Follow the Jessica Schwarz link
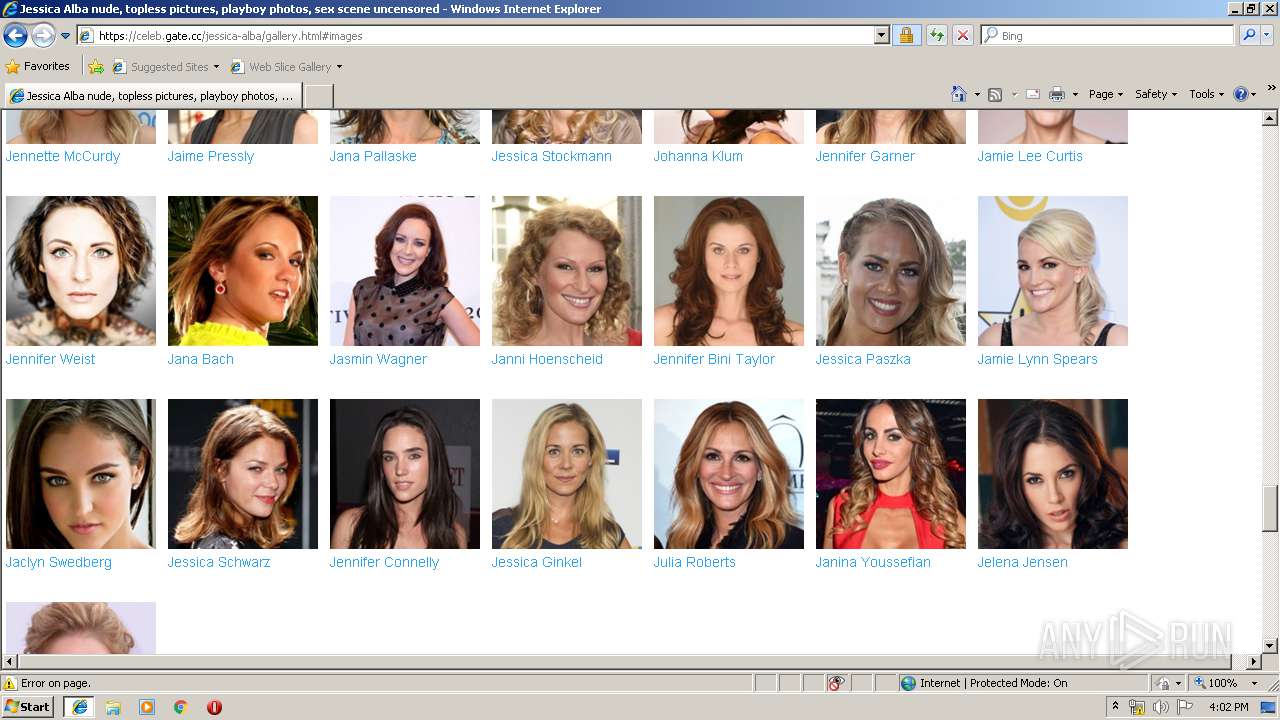 point(219,562)
